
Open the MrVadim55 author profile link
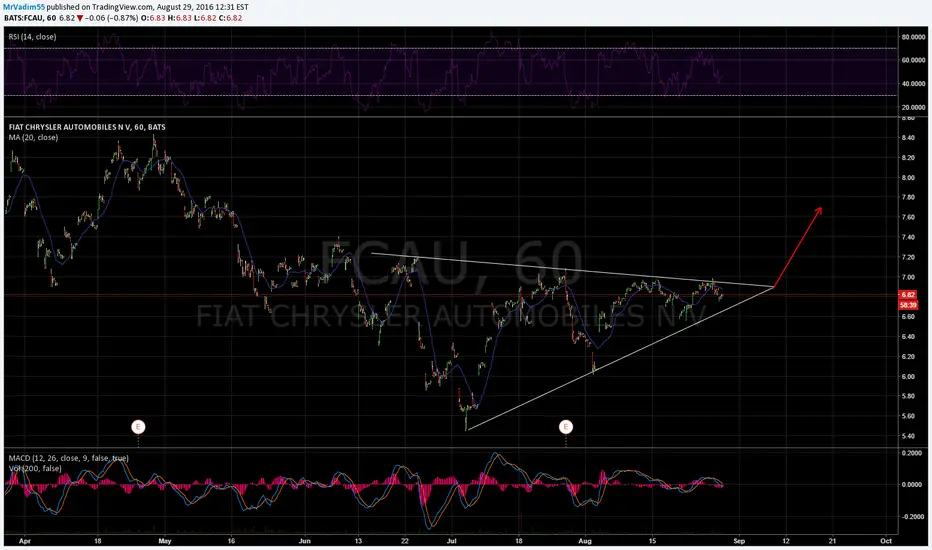24,7
